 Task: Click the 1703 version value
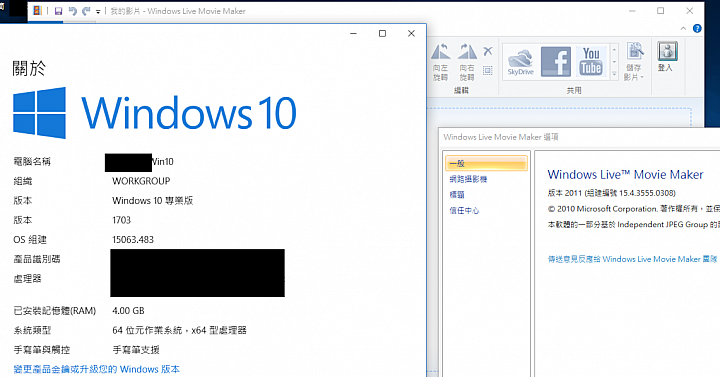[x=121, y=220]
